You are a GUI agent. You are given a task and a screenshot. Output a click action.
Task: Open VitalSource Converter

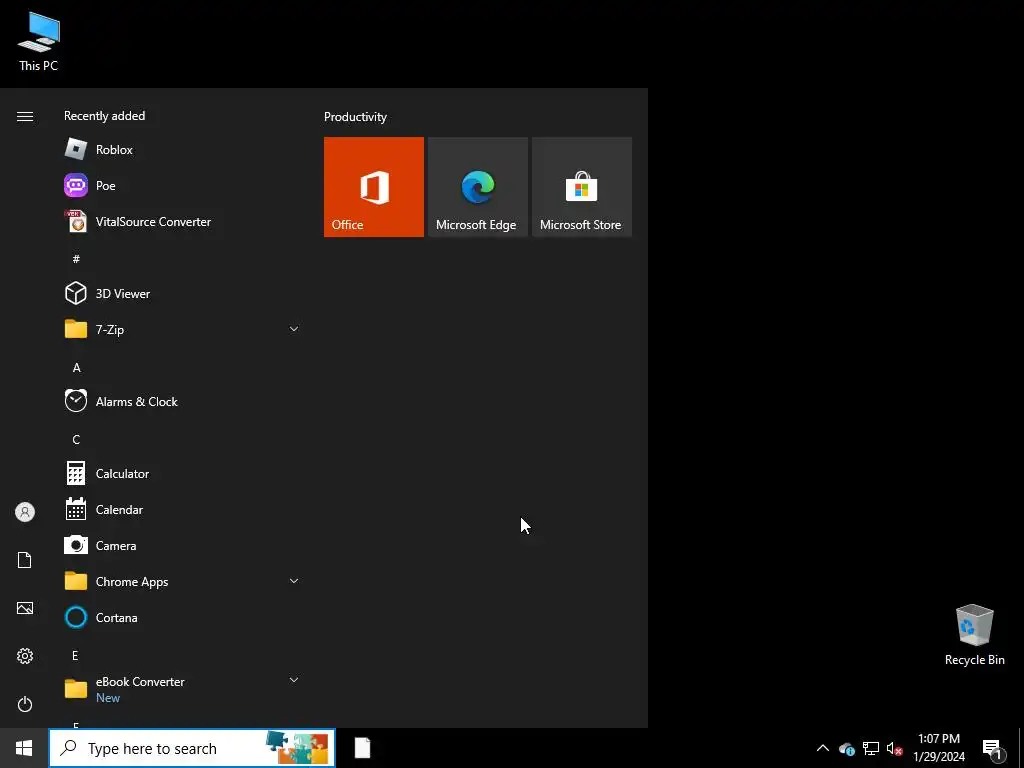point(182,221)
